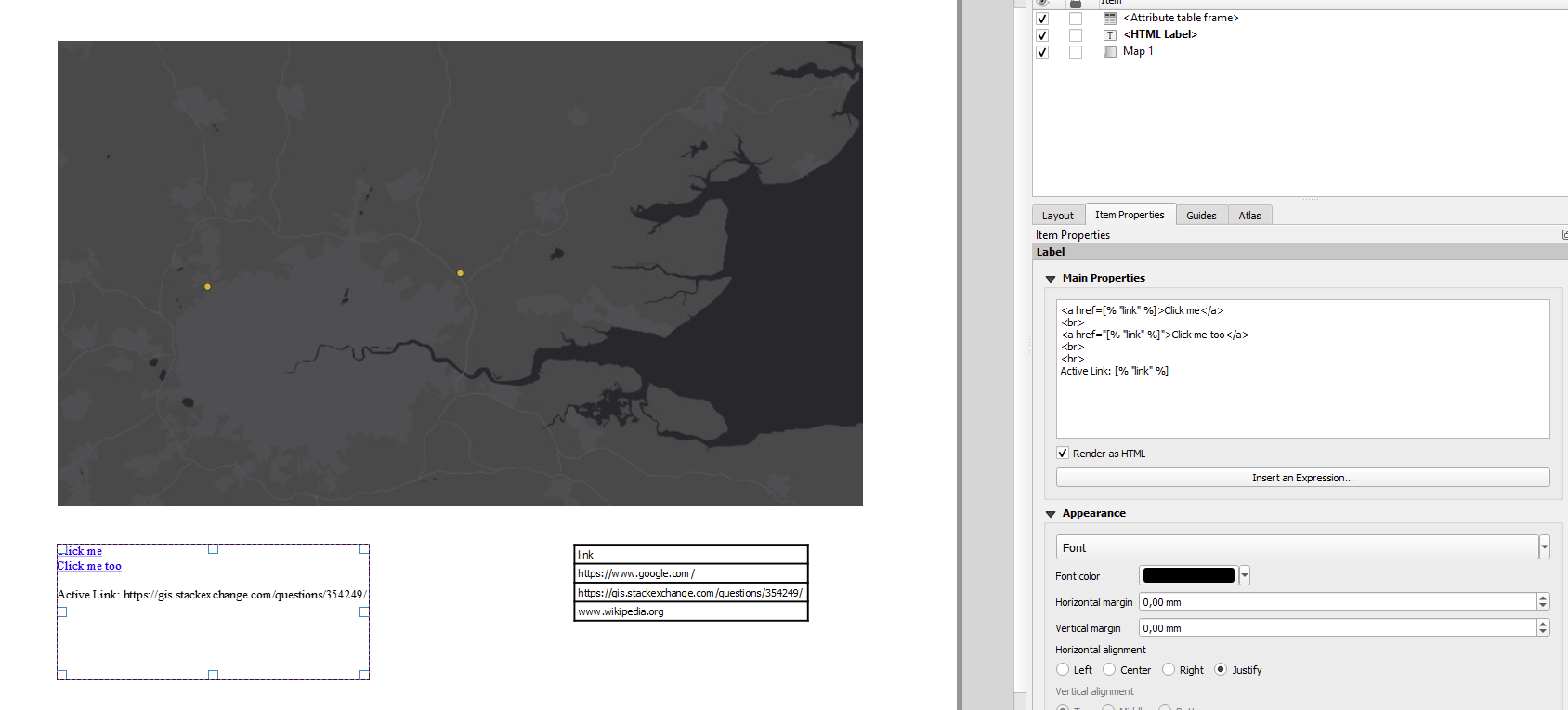Toggle visibility of Attribute table frame item
Screen dimensions: 1568x710
pos(1042,19)
